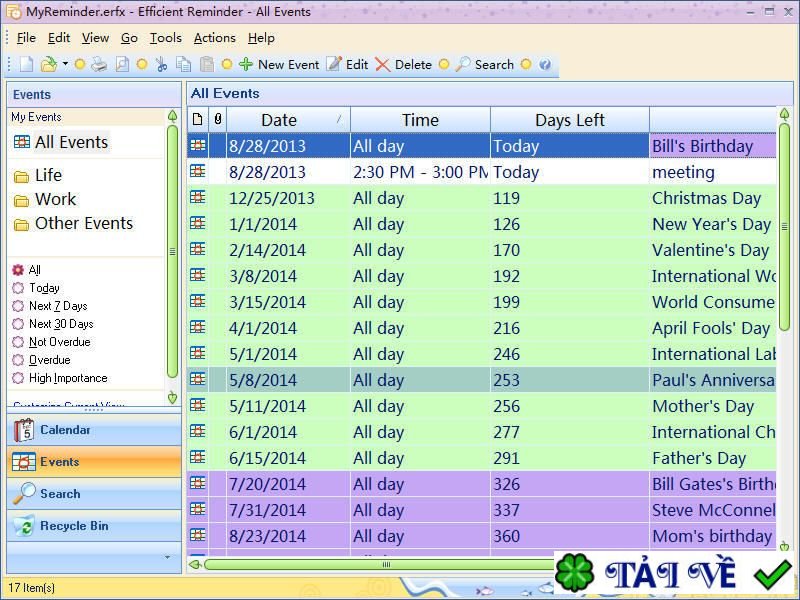The image size is (800, 600).
Task: Switch to the Events pane
Action: tap(94, 462)
